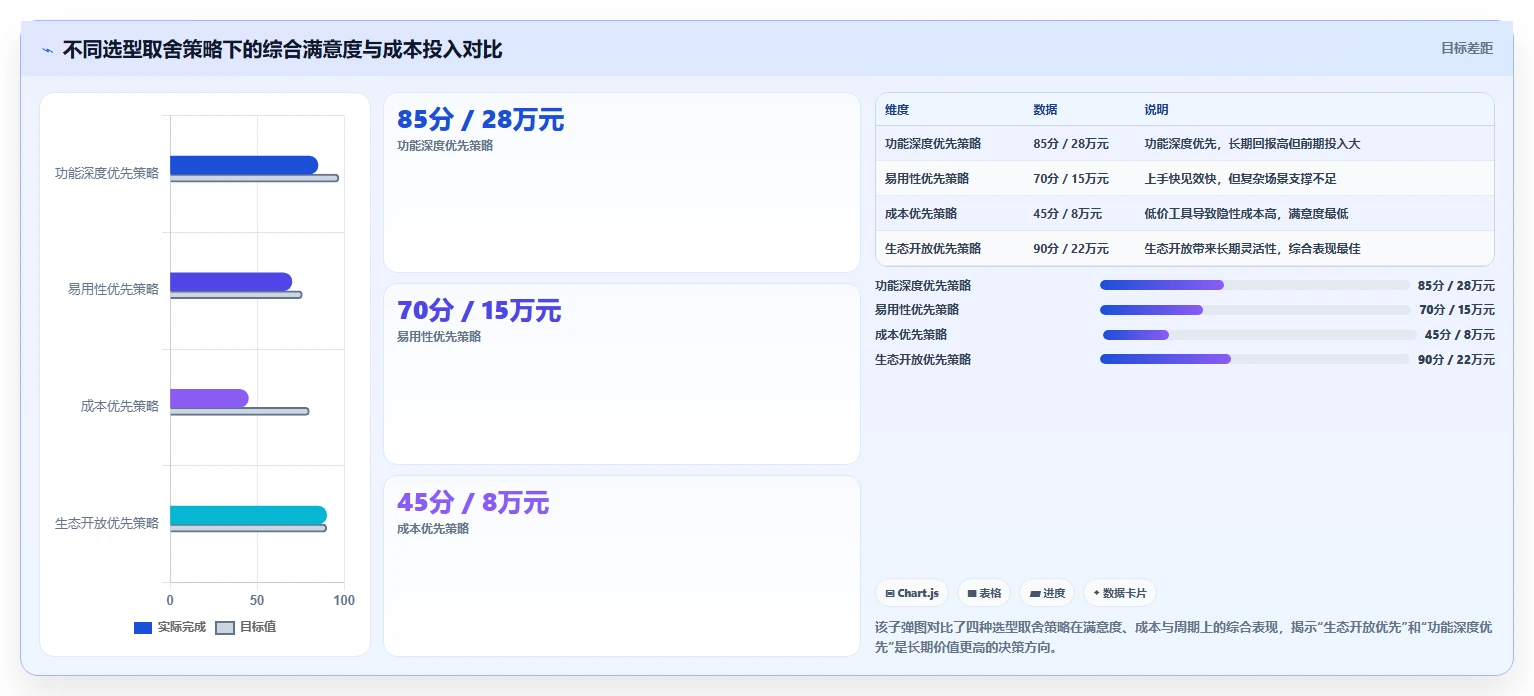
Task: Click the purple 成本优先策略 actual bar
Action: coord(209,398)
